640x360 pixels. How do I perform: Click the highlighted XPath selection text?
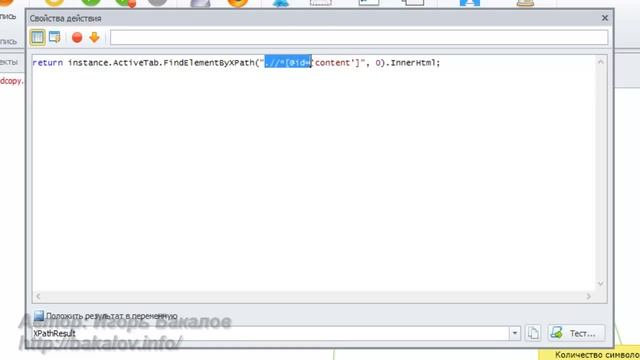click(288, 63)
